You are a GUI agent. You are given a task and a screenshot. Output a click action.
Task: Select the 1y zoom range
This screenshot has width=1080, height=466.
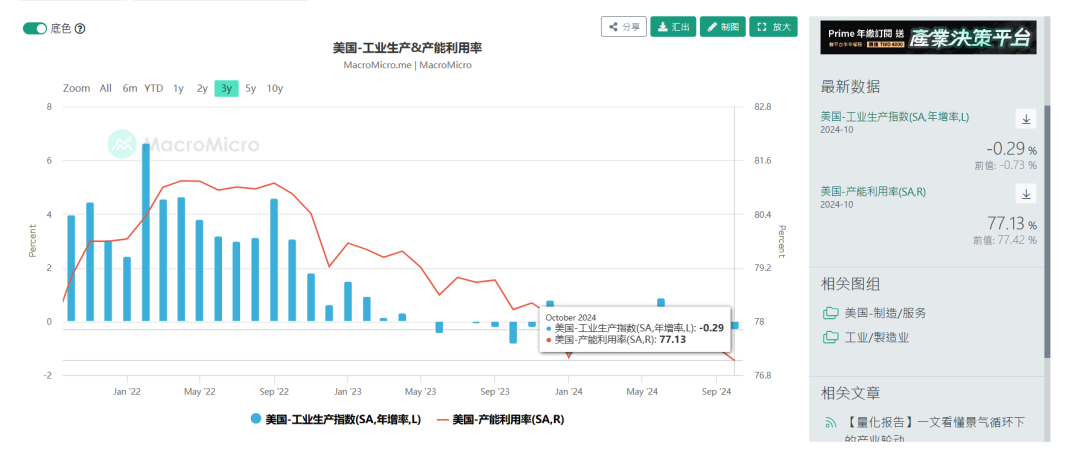tap(178, 88)
